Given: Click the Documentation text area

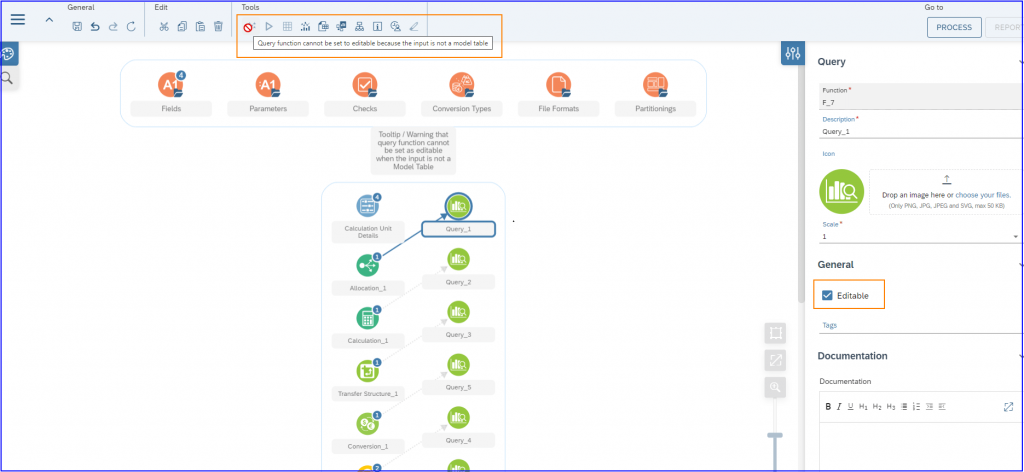Looking at the screenshot, I should (921, 446).
